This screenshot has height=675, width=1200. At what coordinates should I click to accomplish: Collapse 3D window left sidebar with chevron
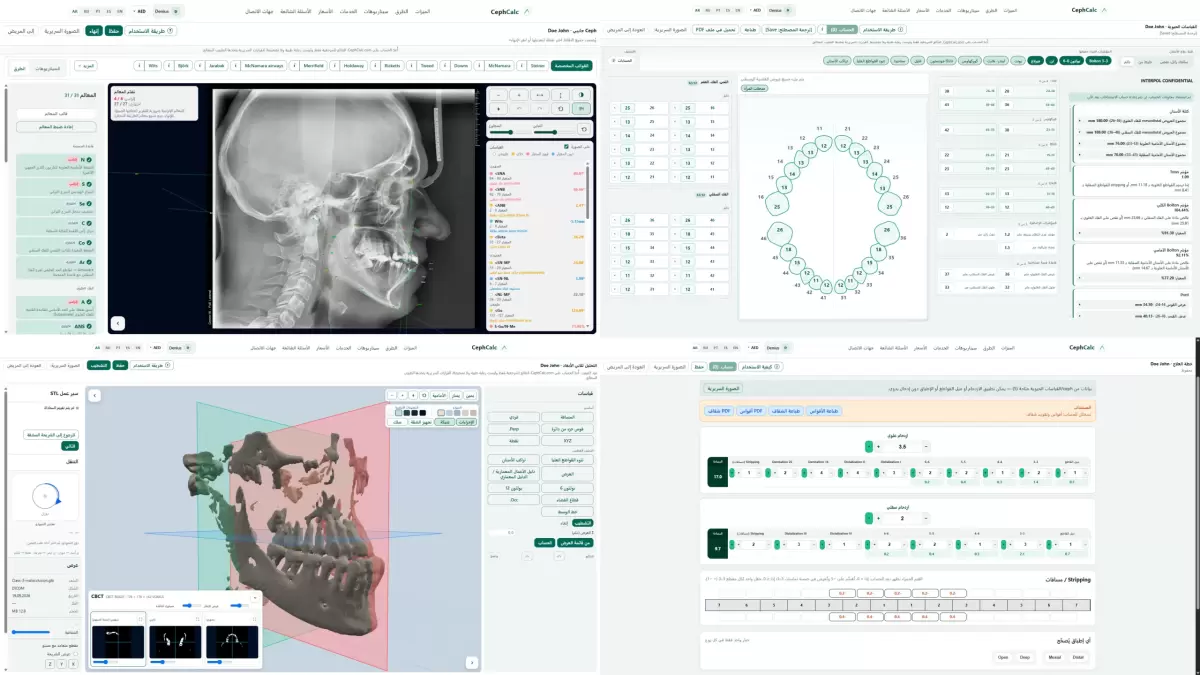pyautogui.click(x=95, y=395)
